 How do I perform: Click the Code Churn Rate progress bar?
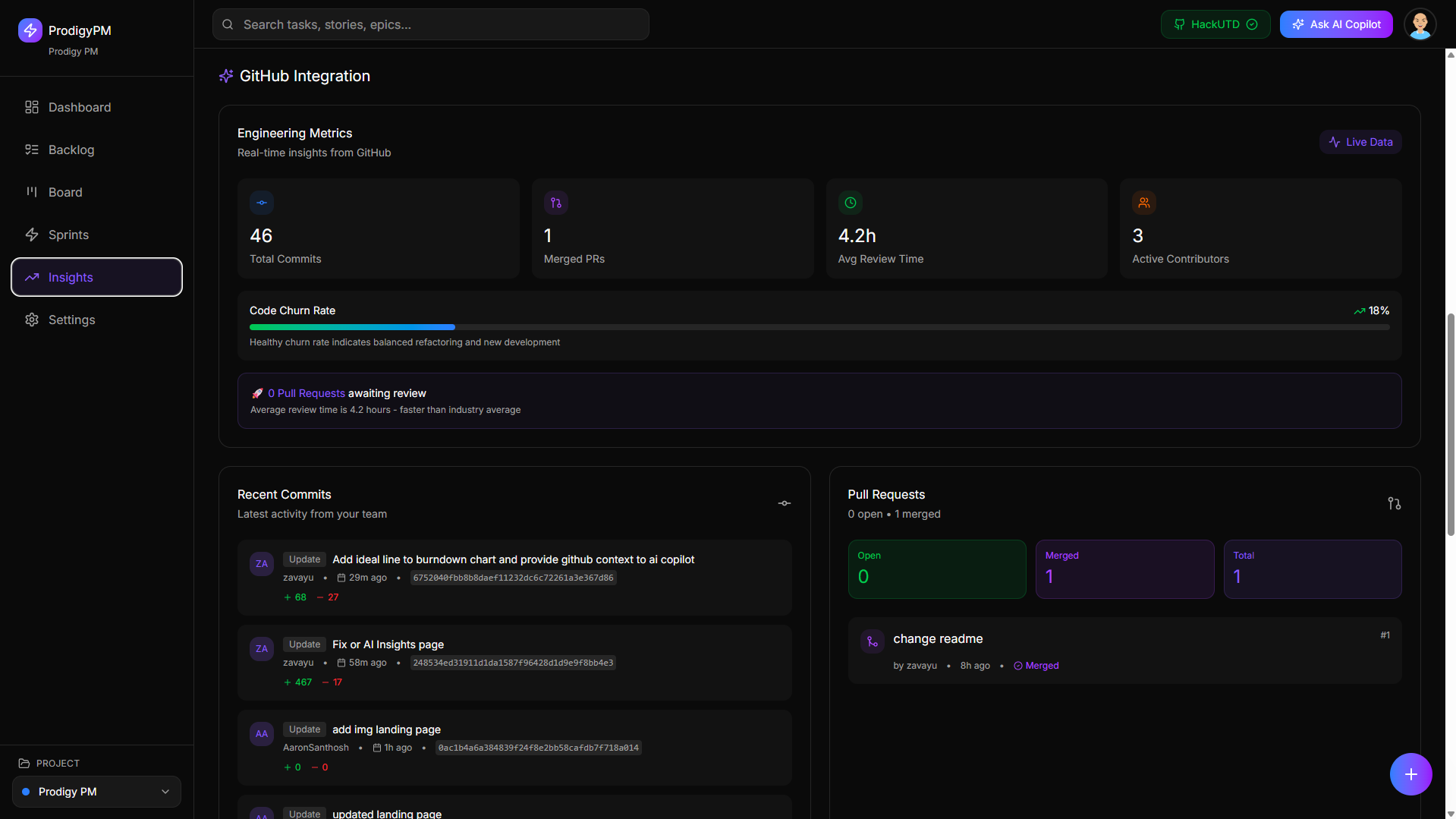pos(819,327)
